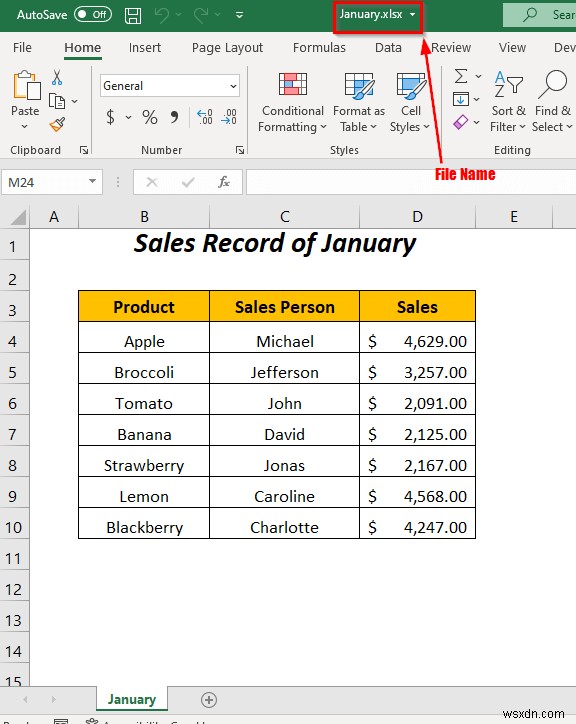This screenshot has height=724, width=576.
Task: Switch to the Home tab
Action: pos(83,48)
